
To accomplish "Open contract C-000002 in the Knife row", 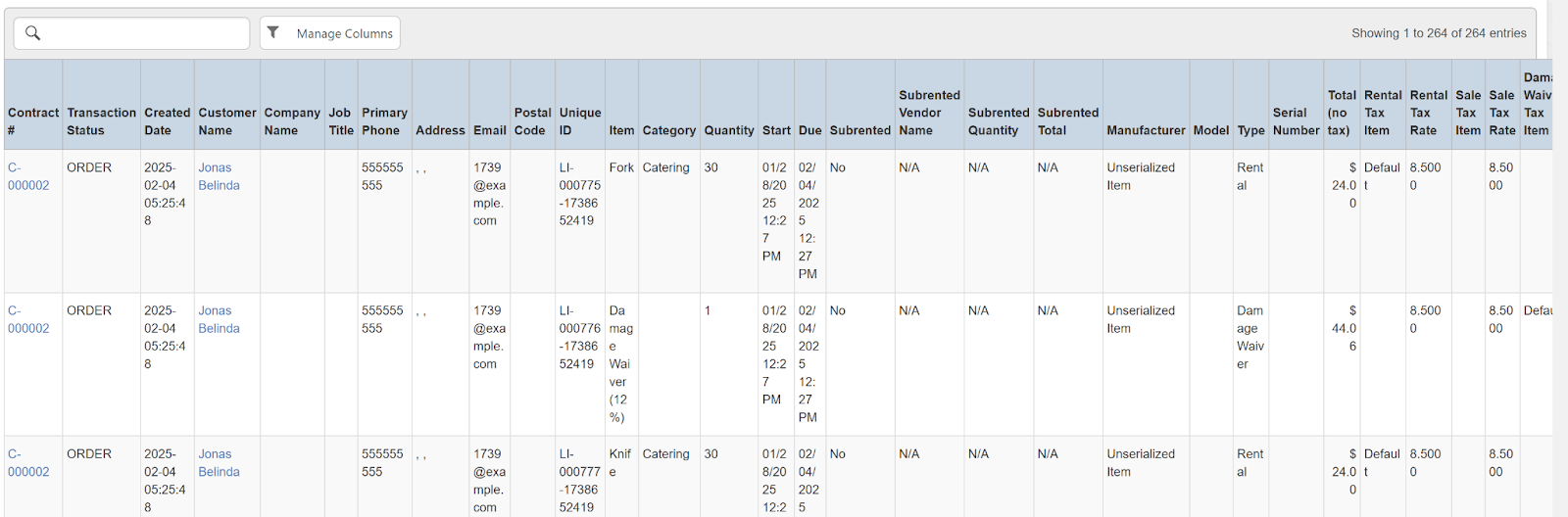I will tap(28, 462).
